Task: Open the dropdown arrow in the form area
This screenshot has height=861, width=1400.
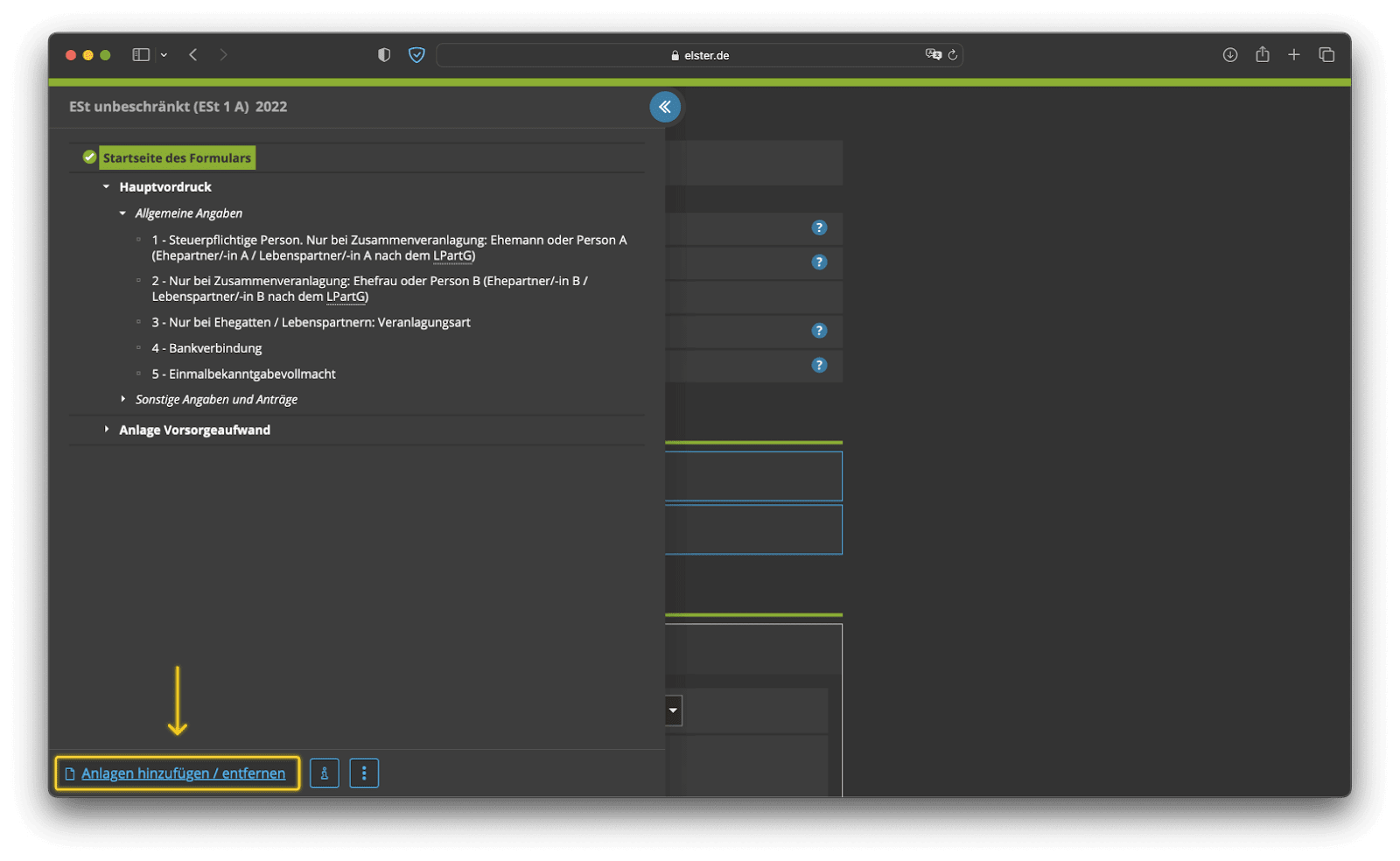Action: [x=673, y=710]
